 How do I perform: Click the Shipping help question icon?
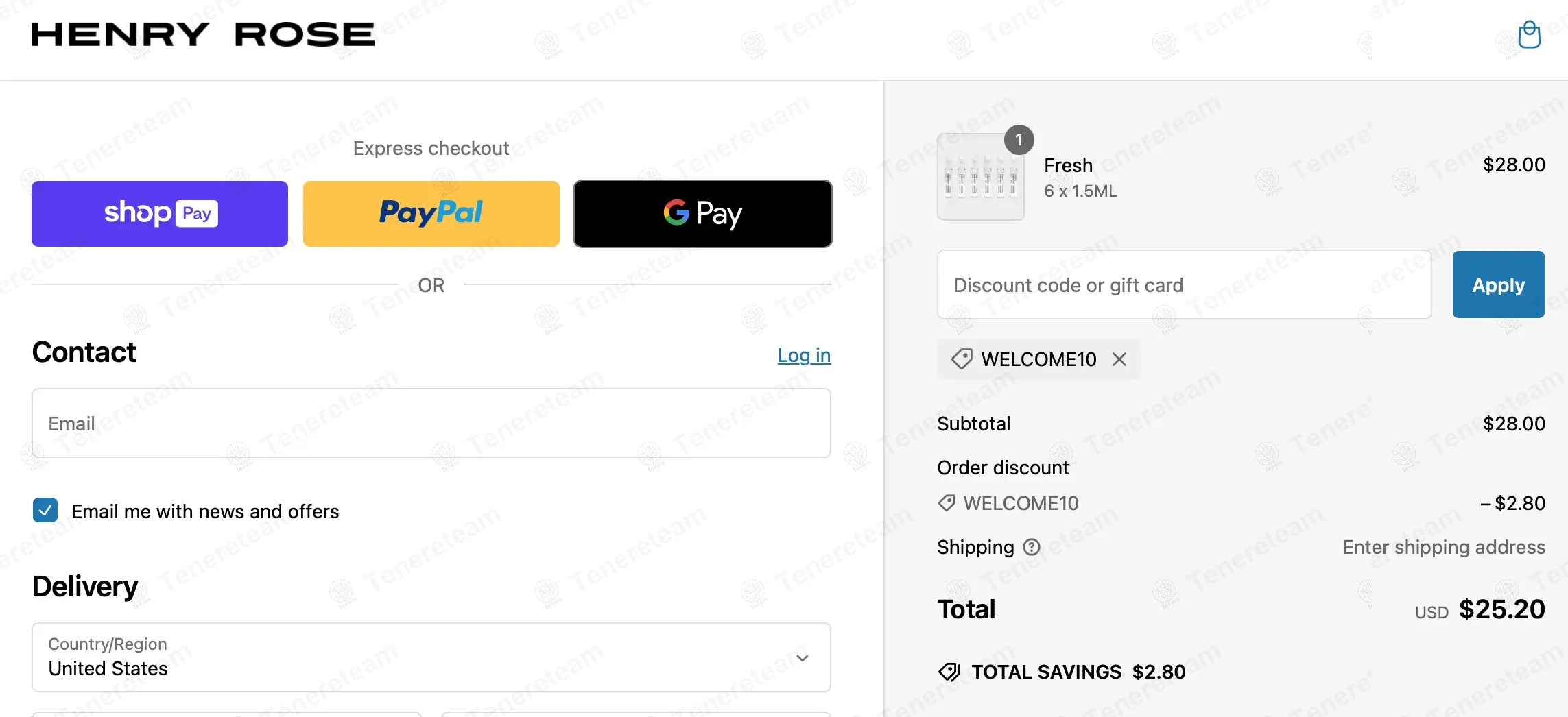click(1032, 547)
